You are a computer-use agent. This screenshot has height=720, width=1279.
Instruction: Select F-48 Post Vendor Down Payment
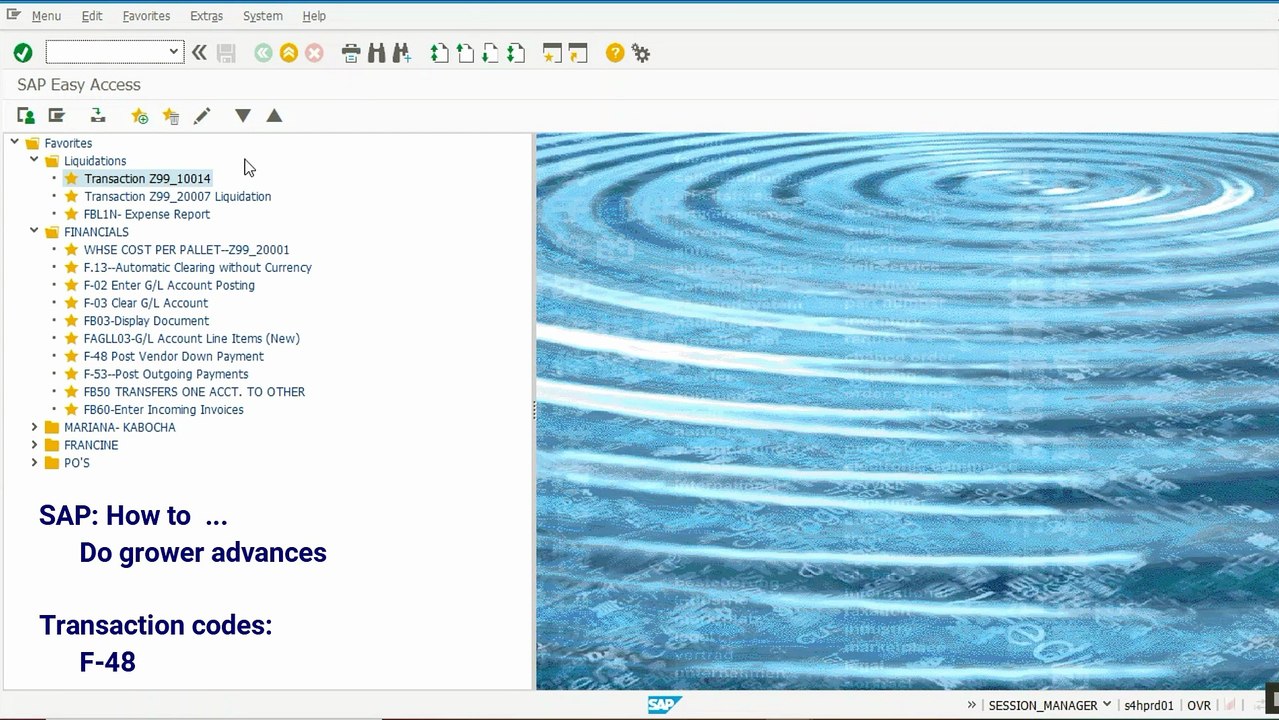[x=174, y=356]
